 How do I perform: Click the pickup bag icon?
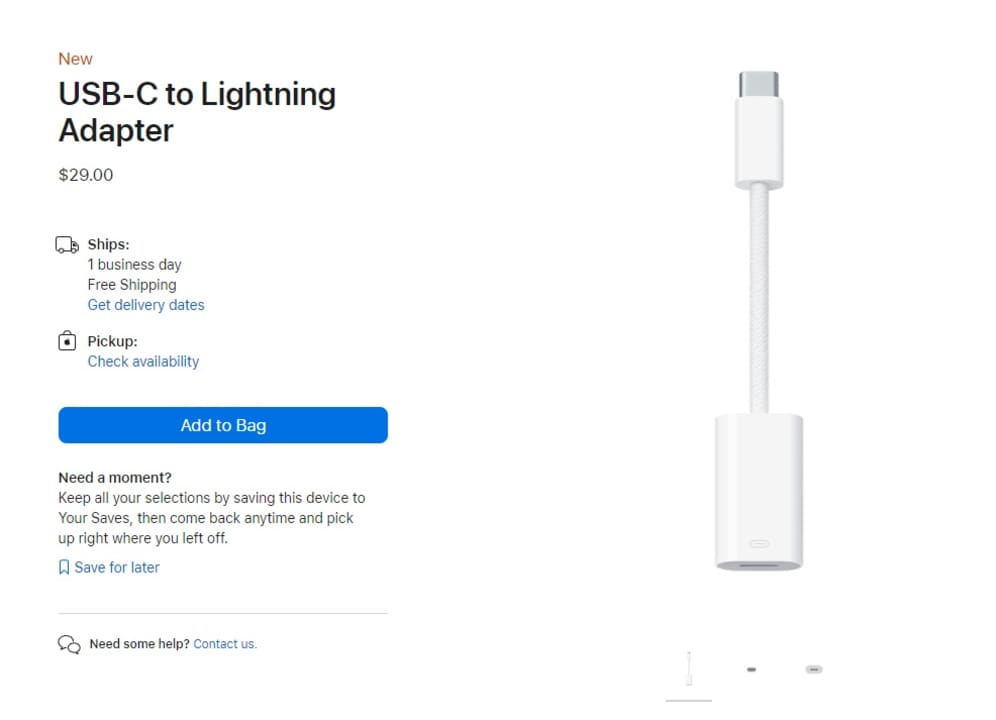(67, 342)
